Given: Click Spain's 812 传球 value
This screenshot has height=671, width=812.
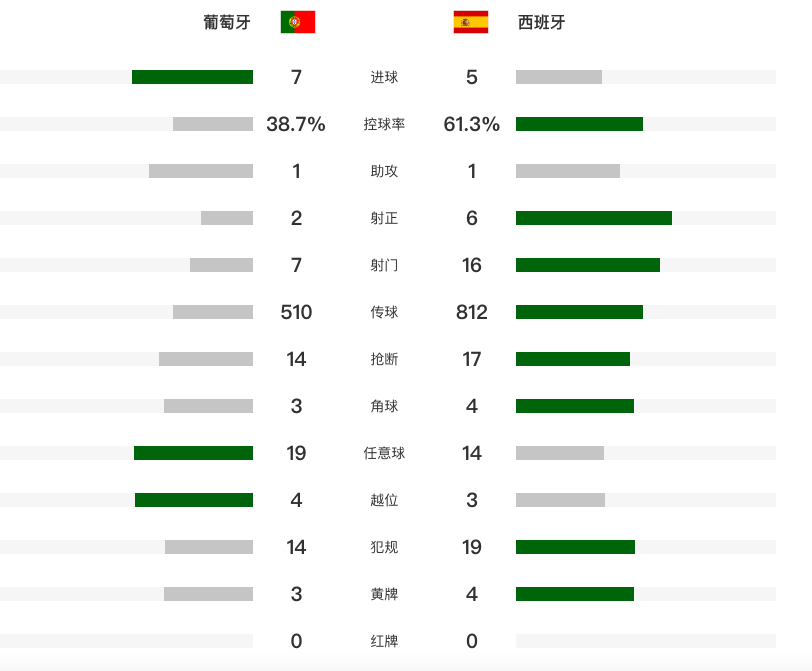Looking at the screenshot, I should 472,312.
